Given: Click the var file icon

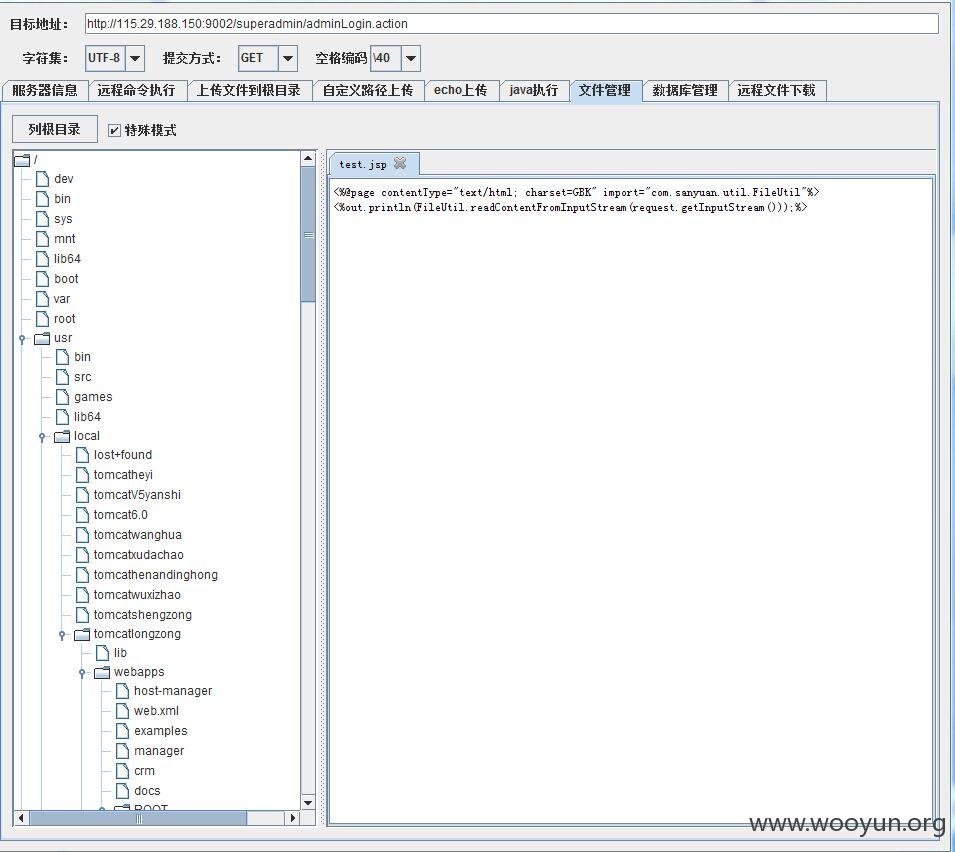Looking at the screenshot, I should tap(42, 299).
